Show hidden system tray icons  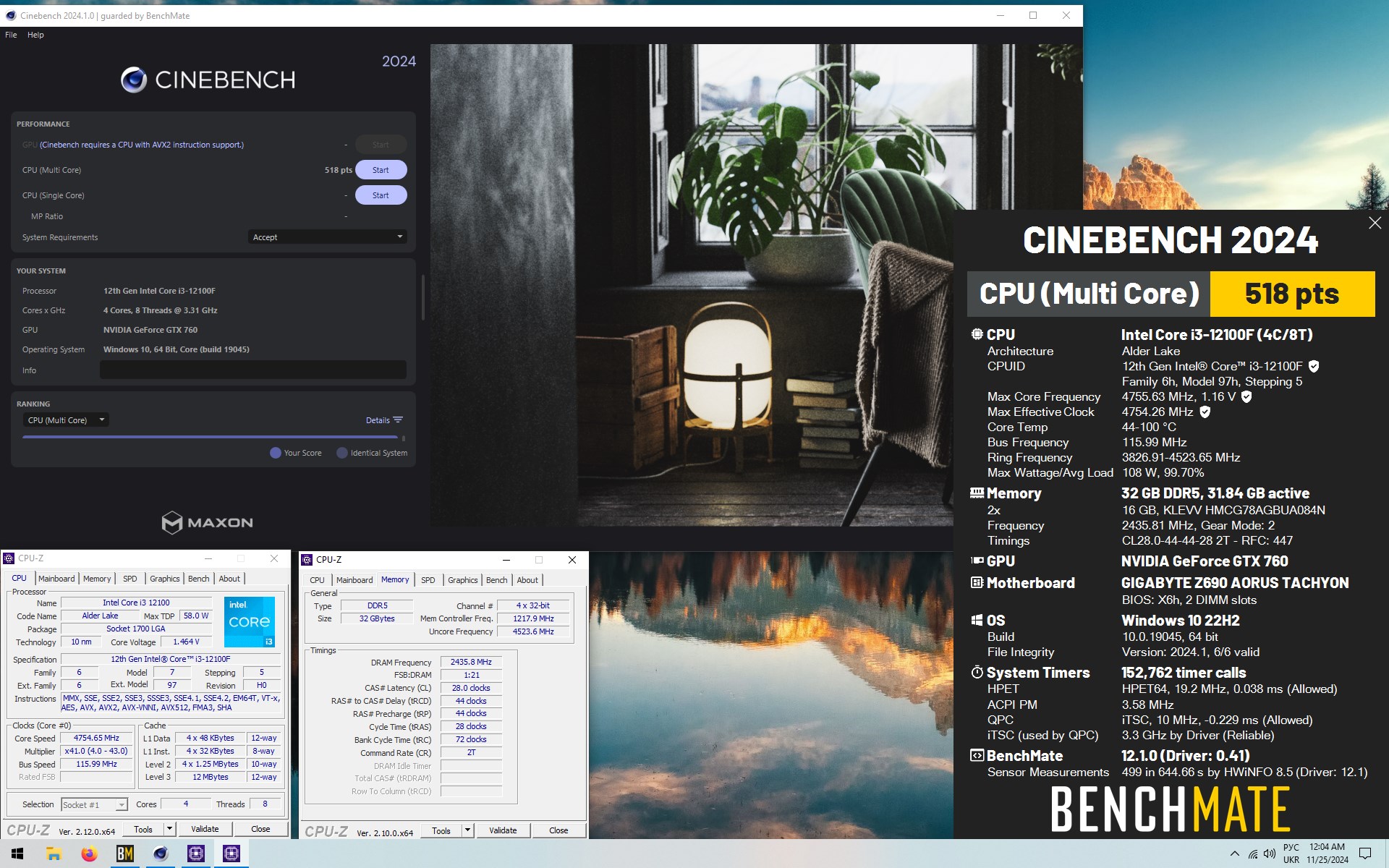(1234, 854)
